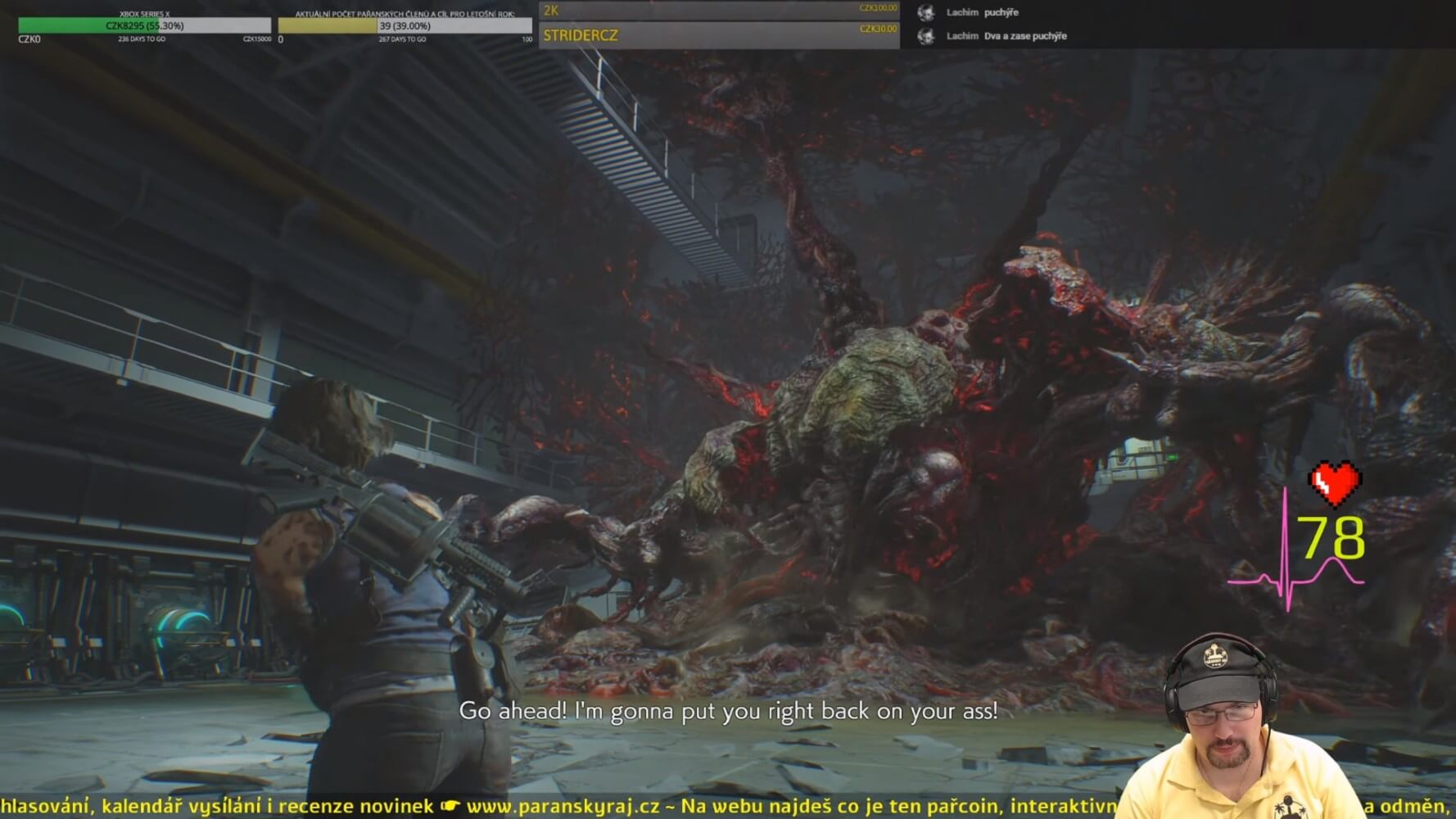Open the www.paranskyraj.cz link in ticker
Image resolution: width=1456 pixels, height=819 pixels.
tap(562, 806)
